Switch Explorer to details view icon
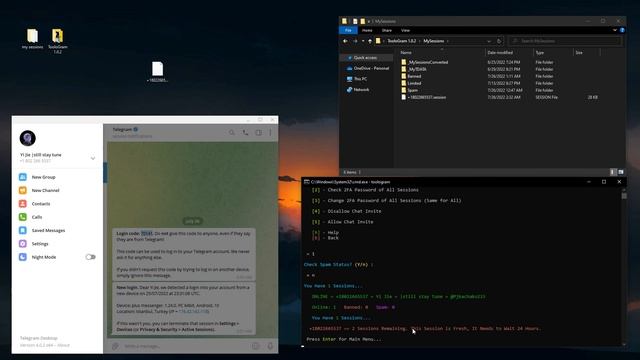This screenshot has width=640, height=360. tap(613, 172)
